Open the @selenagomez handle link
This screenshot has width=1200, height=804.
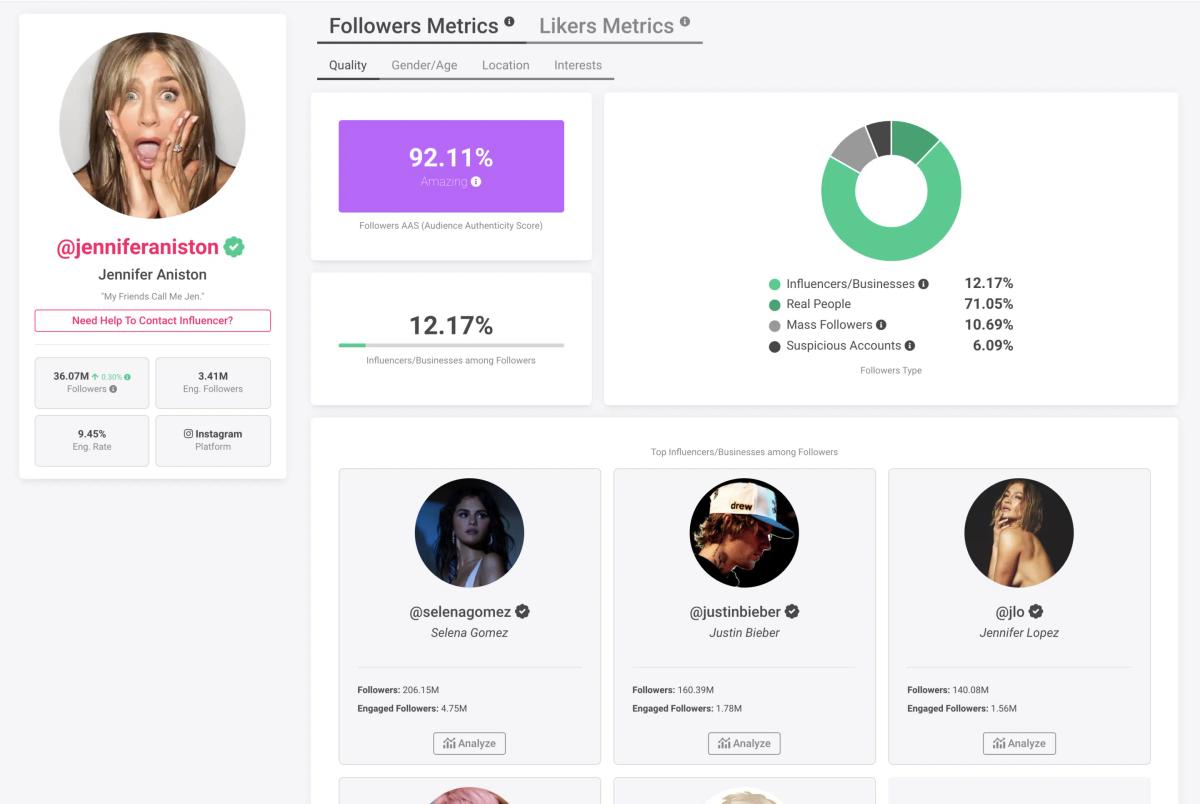click(x=460, y=612)
